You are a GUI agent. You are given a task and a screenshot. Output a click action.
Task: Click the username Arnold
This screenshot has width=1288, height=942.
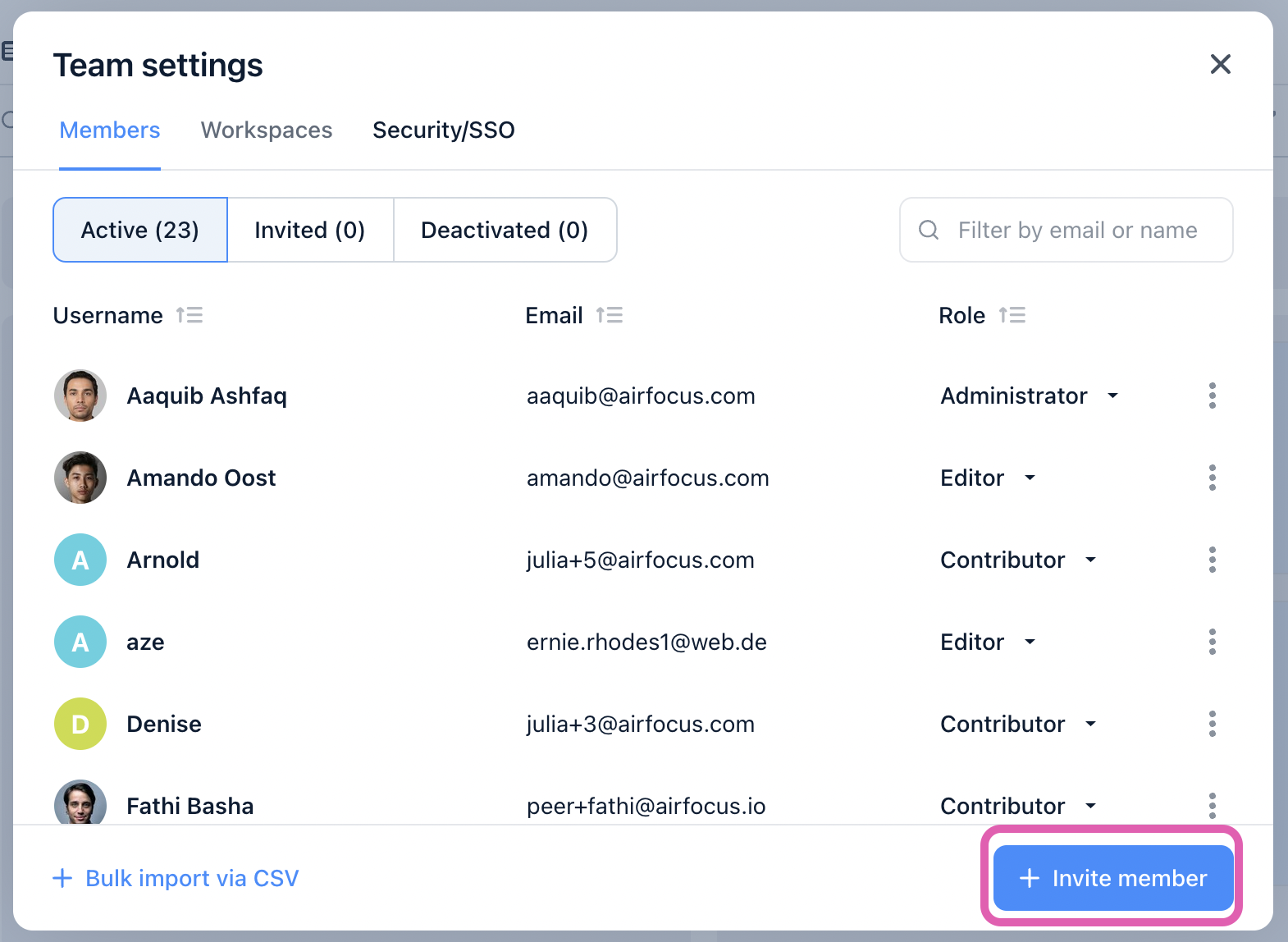(163, 560)
